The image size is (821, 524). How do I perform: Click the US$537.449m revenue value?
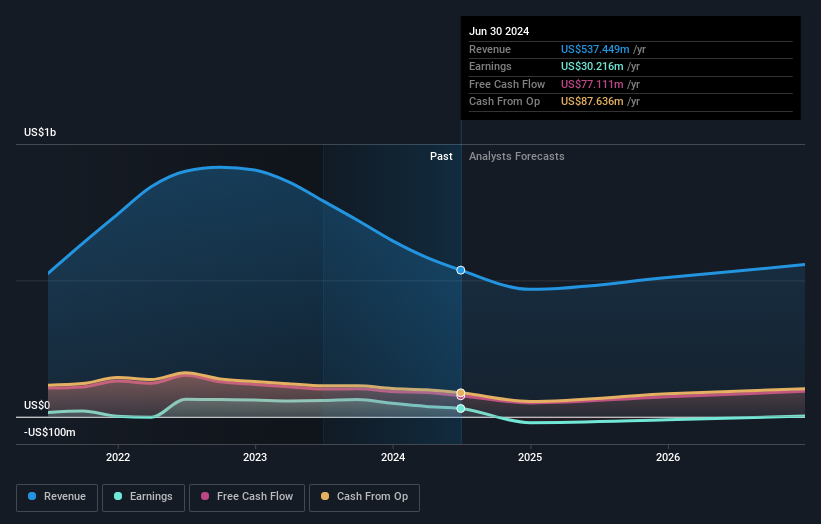595,49
